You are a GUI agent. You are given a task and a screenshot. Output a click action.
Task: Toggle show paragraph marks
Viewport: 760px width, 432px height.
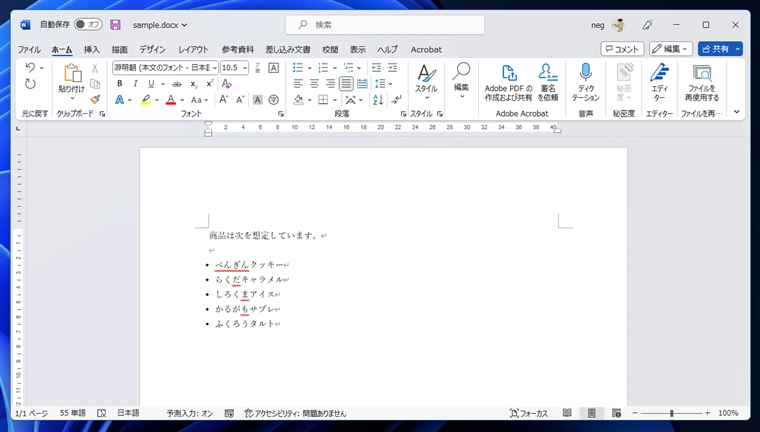396,99
